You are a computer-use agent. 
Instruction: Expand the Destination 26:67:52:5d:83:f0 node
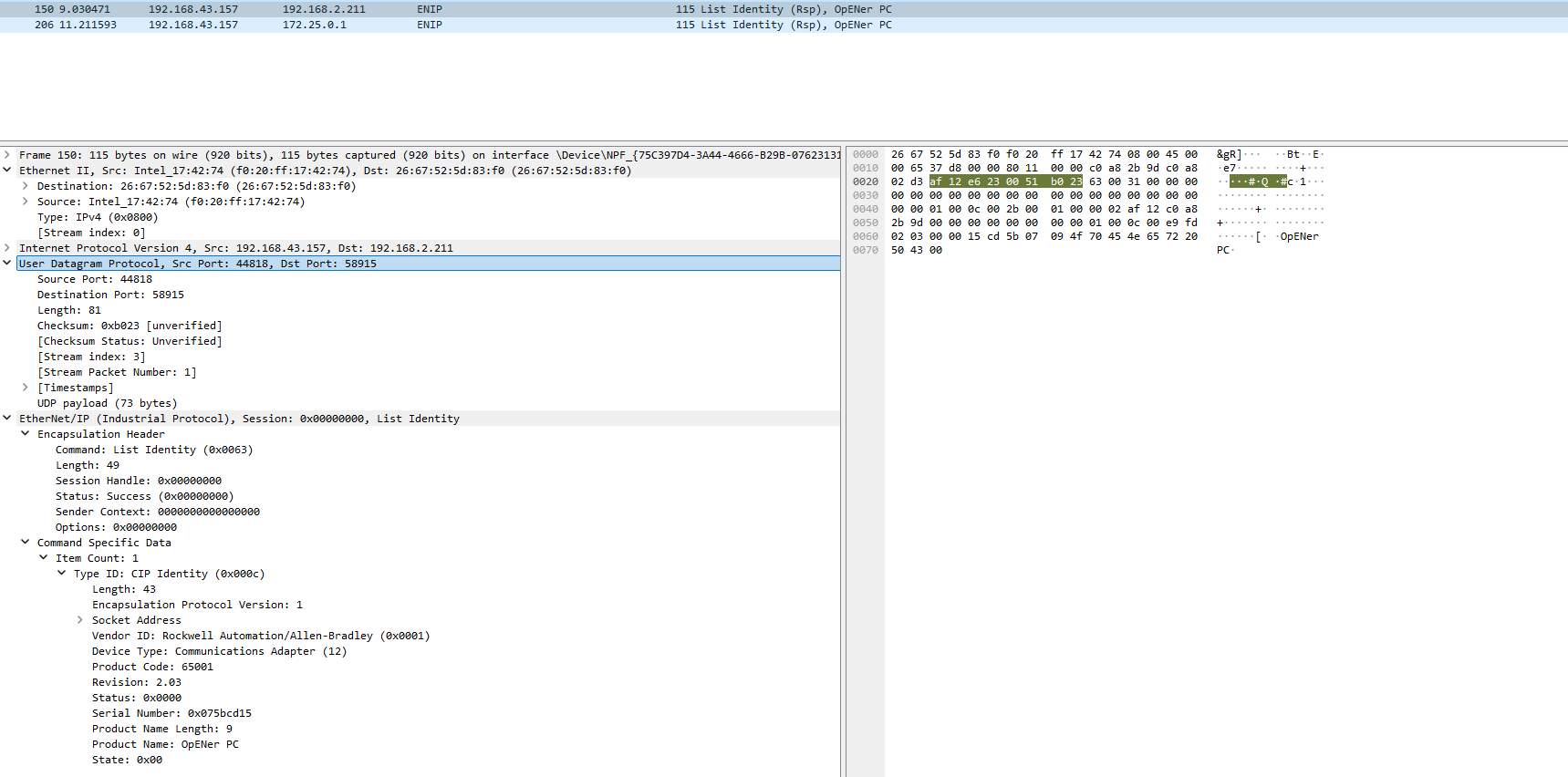26,186
